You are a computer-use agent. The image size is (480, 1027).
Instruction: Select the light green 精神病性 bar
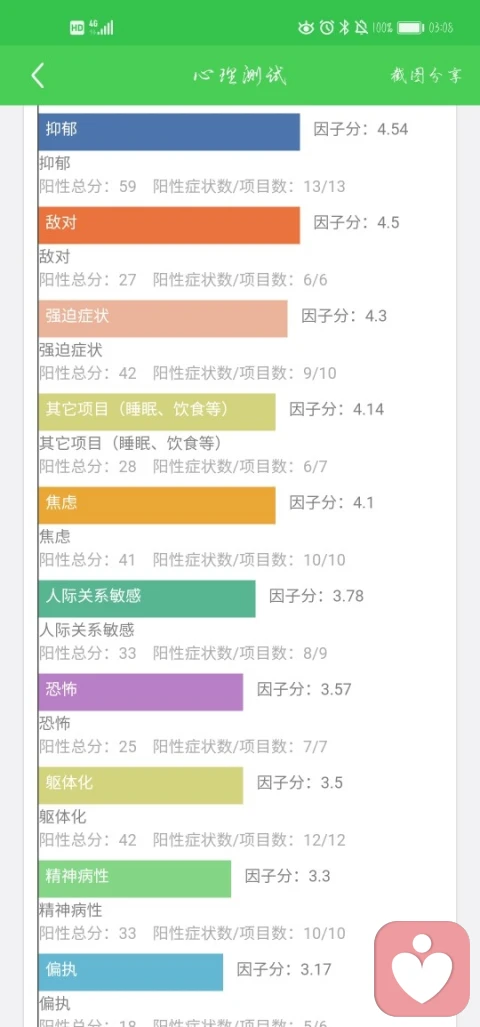click(x=134, y=878)
